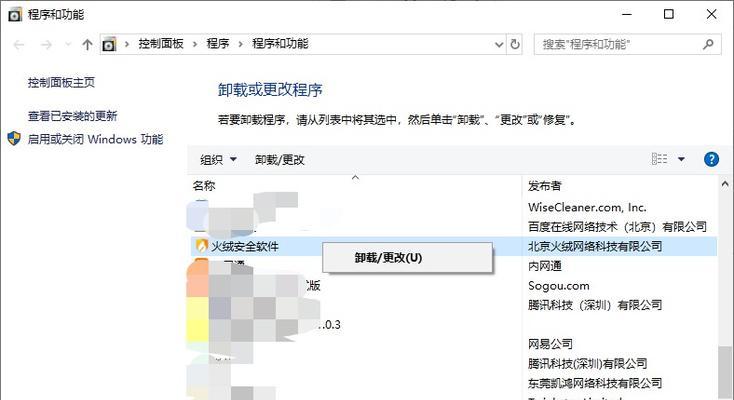
Task: Refresh the programs list
Action: click(515, 44)
